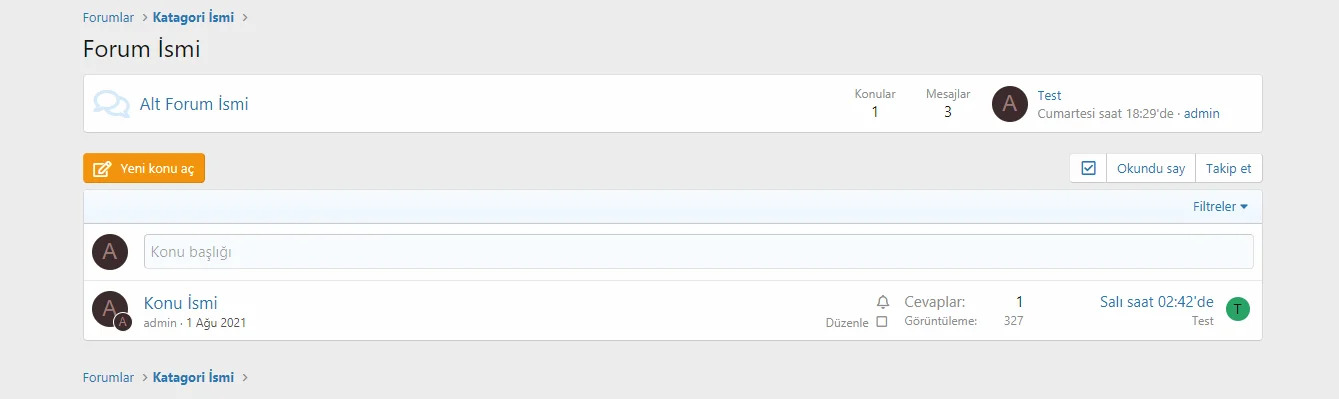Image resolution: width=1339 pixels, height=399 pixels.
Task: Click chevron after Forumlar in bottom breadcrumb
Action: (x=144, y=378)
